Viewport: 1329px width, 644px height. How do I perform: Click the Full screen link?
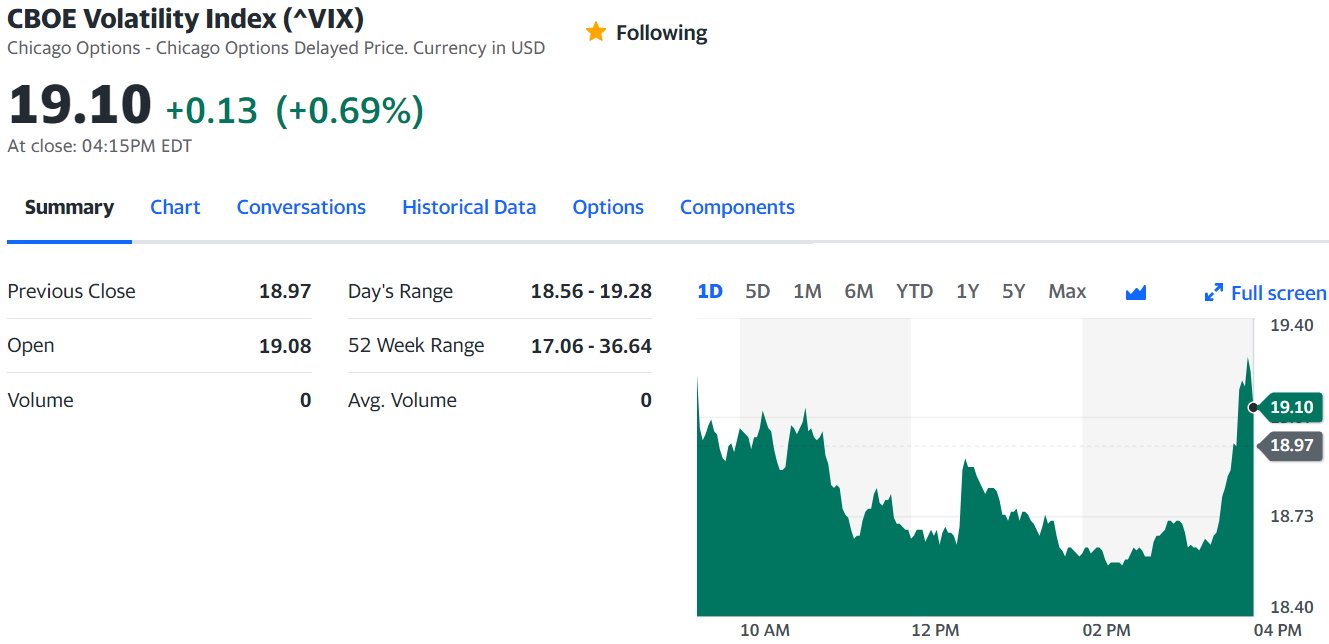1278,293
